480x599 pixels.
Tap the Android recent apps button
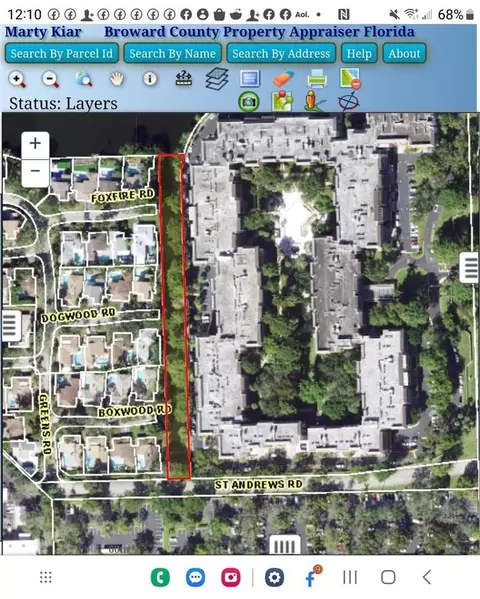coord(350,577)
